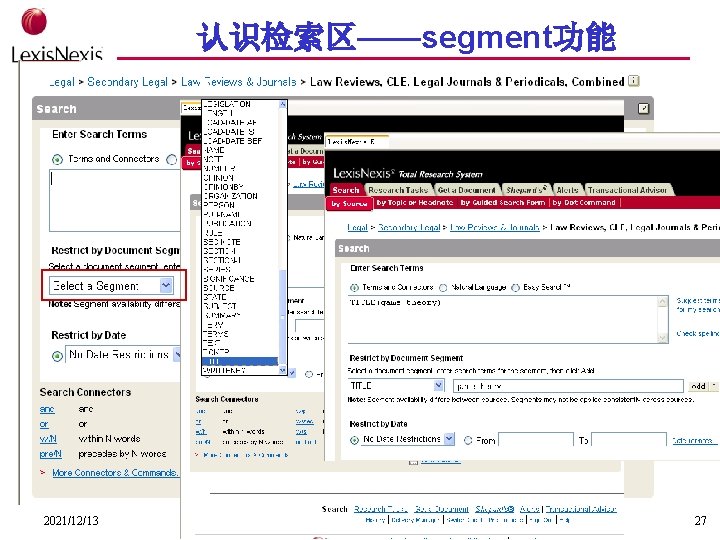
Task: Click the Date formats link in front window
Action: point(694,440)
